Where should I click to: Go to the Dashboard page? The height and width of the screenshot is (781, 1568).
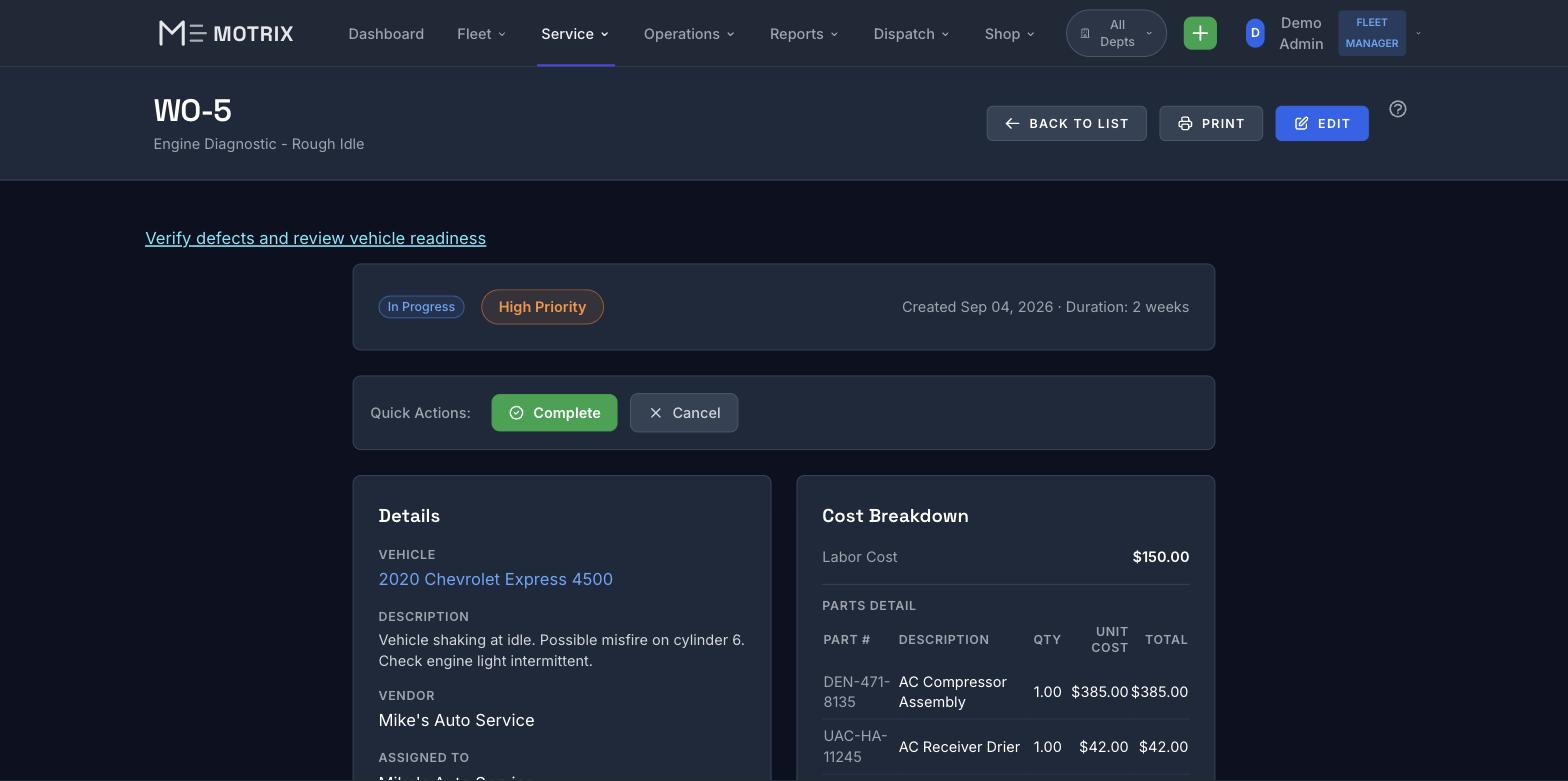[386, 33]
